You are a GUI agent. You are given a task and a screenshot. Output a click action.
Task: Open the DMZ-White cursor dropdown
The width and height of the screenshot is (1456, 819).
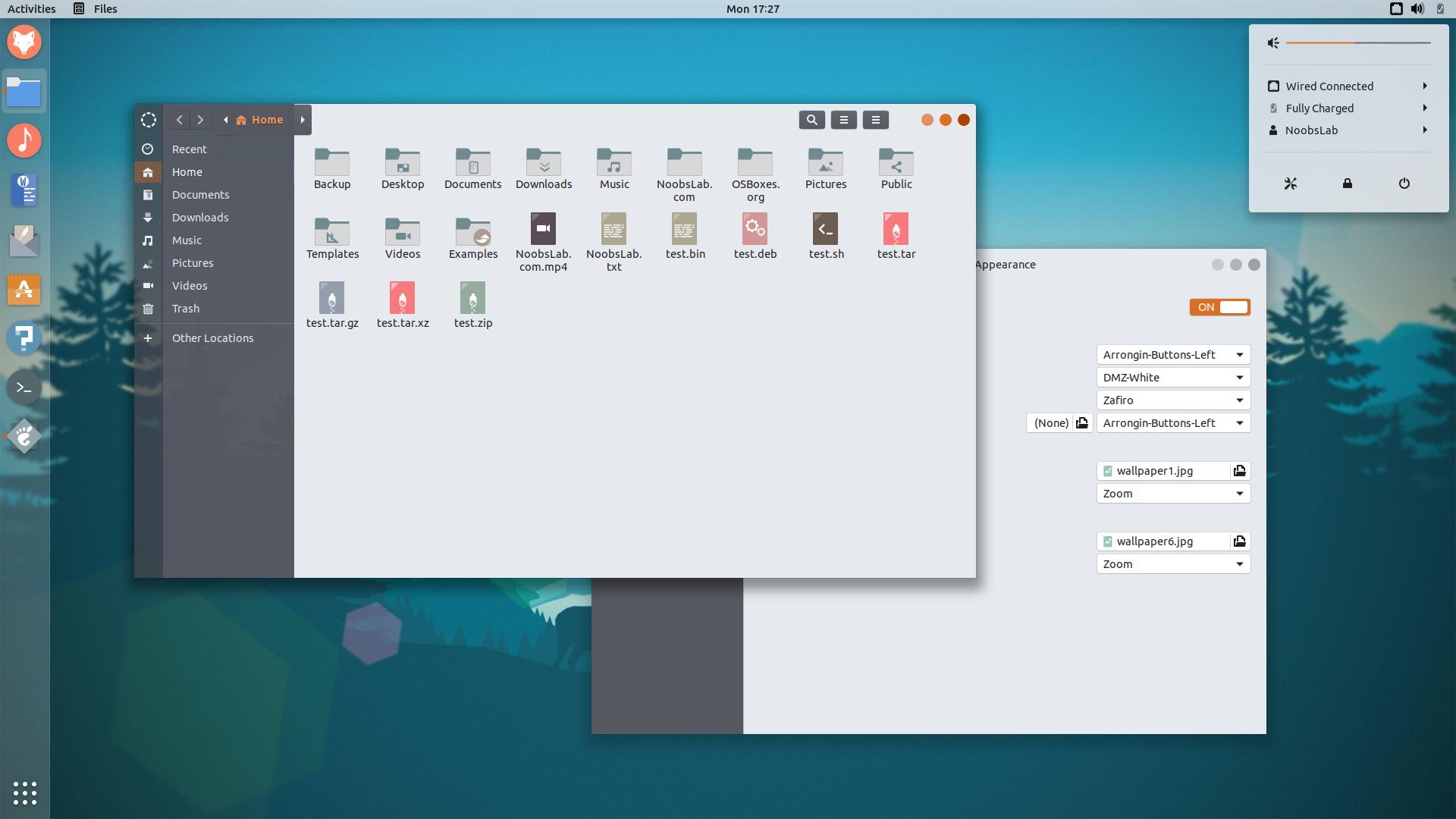tap(1173, 378)
